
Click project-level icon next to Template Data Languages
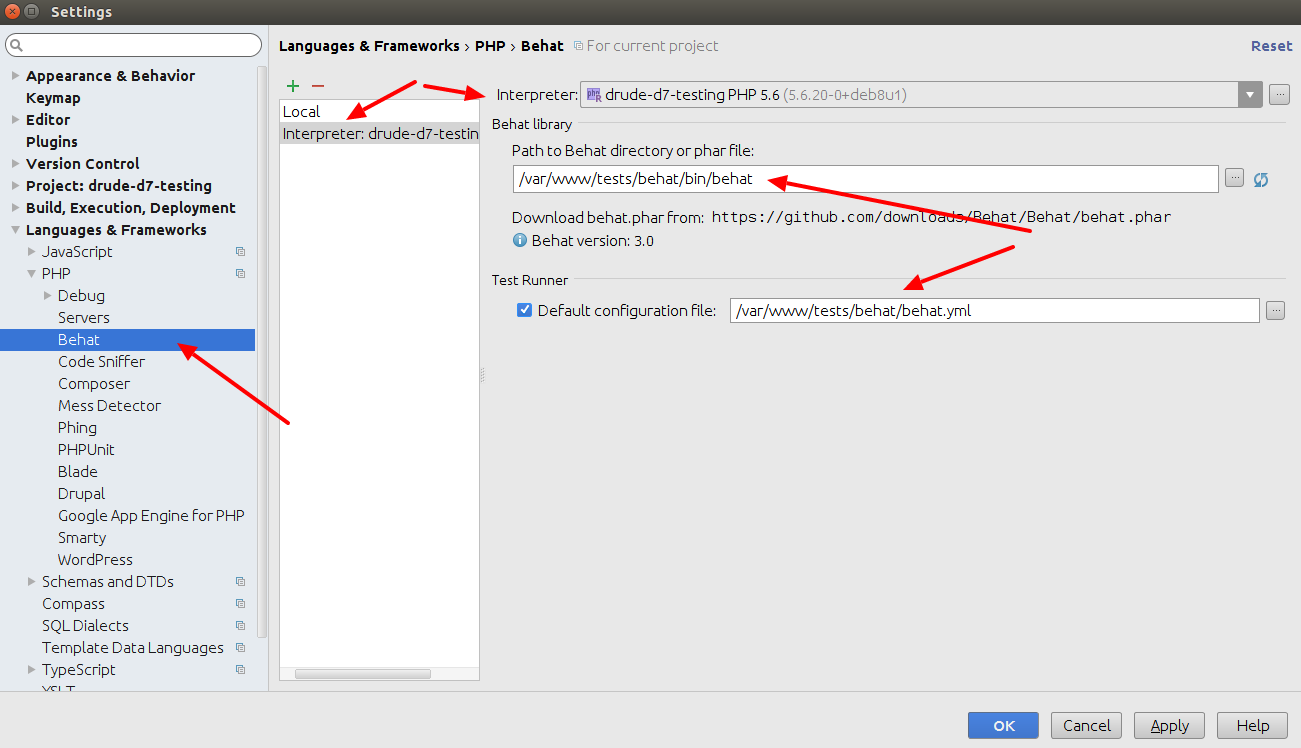point(240,648)
